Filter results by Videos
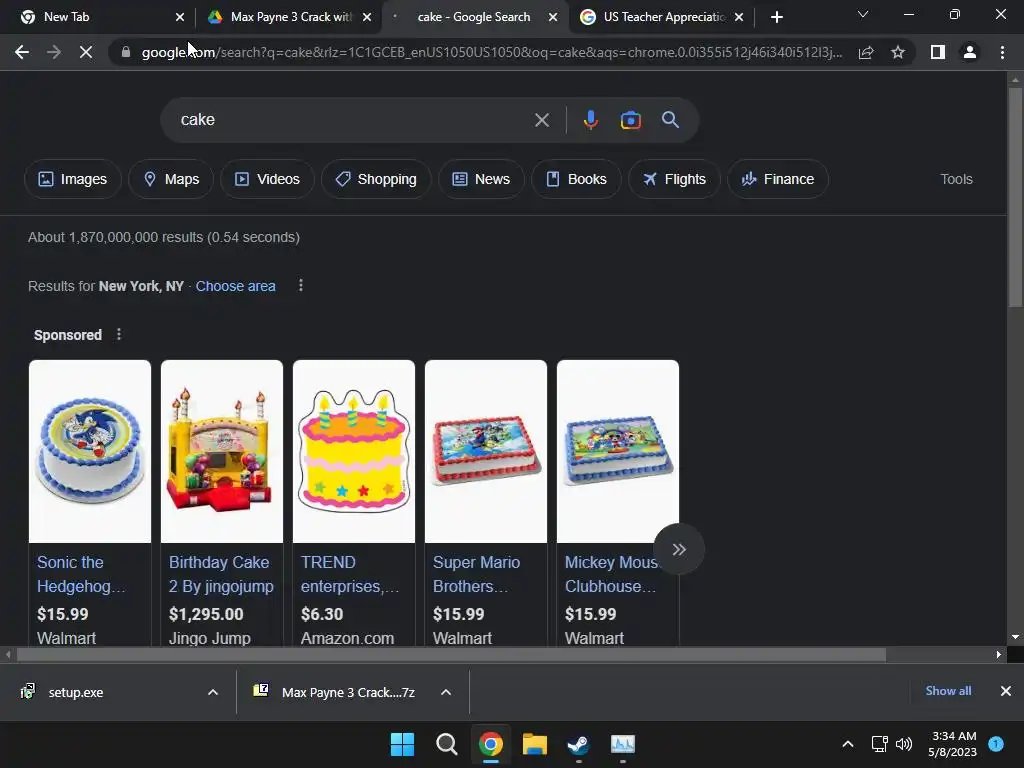This screenshot has height=768, width=1024. pyautogui.click(x=267, y=179)
